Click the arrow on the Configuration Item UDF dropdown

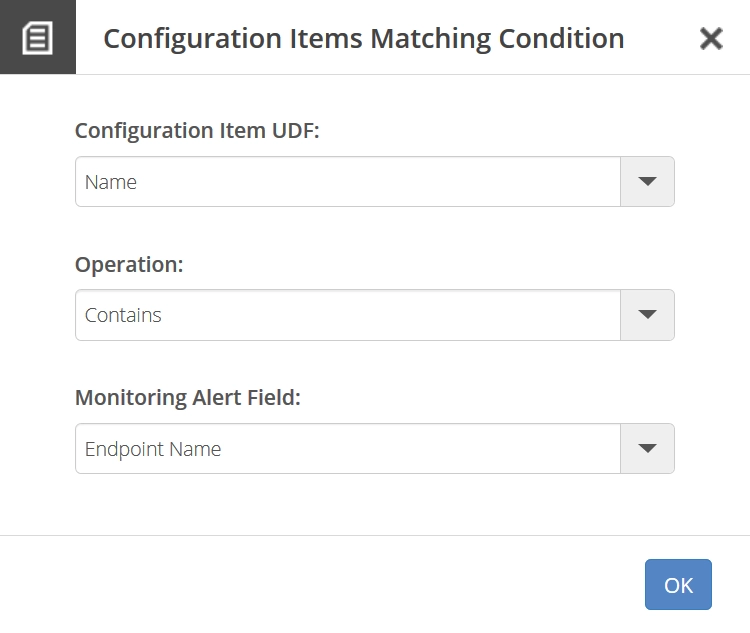(x=647, y=181)
